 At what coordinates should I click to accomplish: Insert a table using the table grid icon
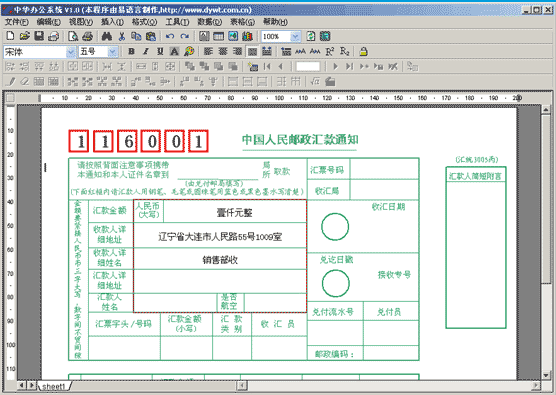point(218,36)
